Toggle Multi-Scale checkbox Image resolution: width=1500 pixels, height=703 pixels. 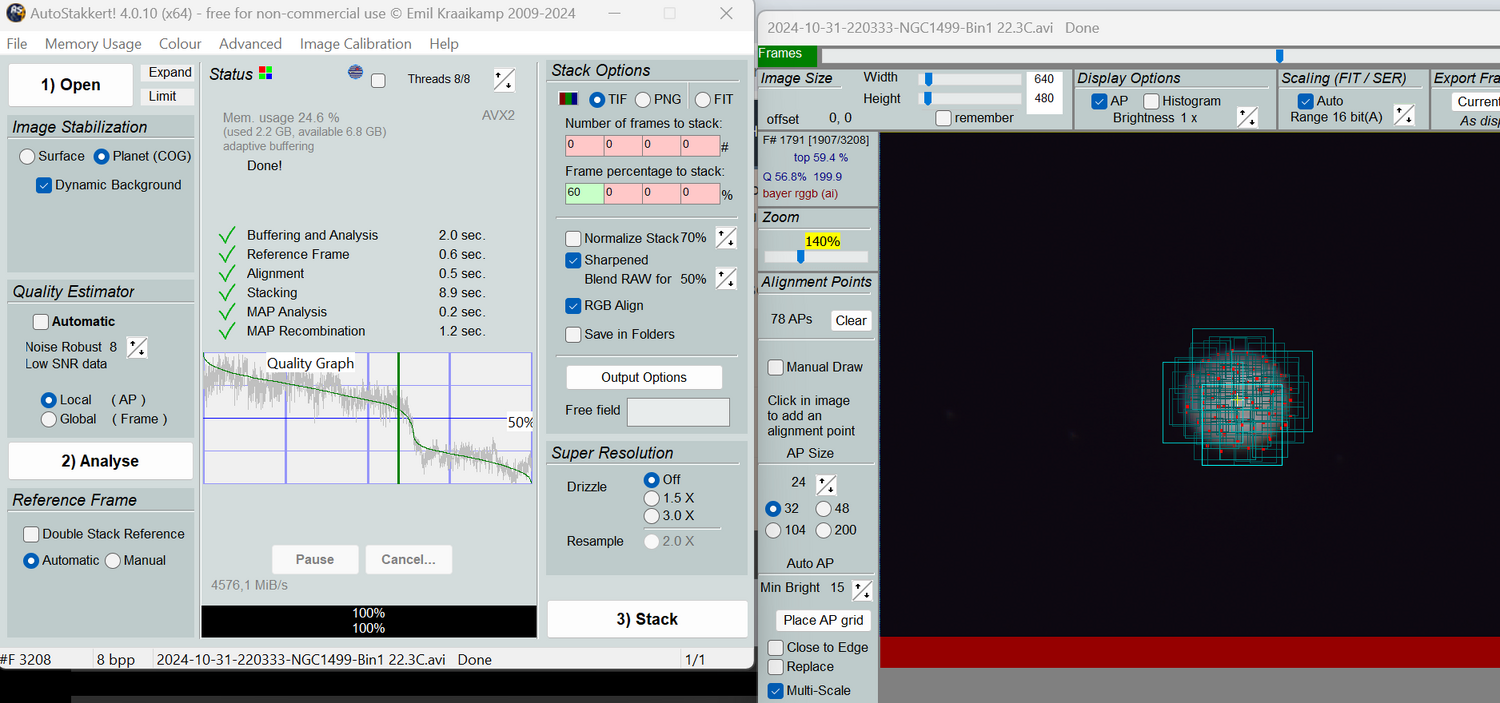pos(775,691)
